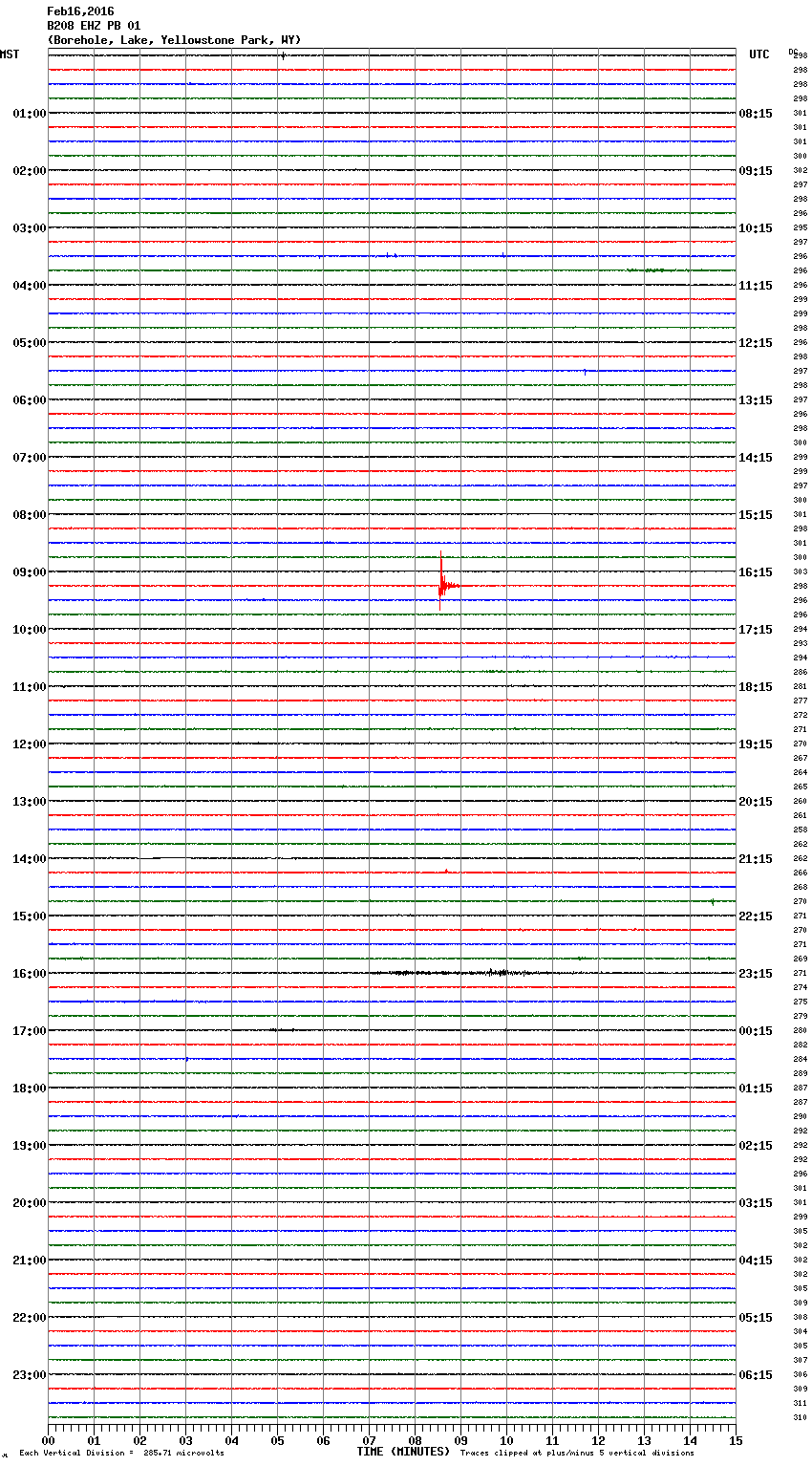Click the 03:15 UTC time label
The height and width of the screenshot is (1466, 812).
click(756, 1203)
